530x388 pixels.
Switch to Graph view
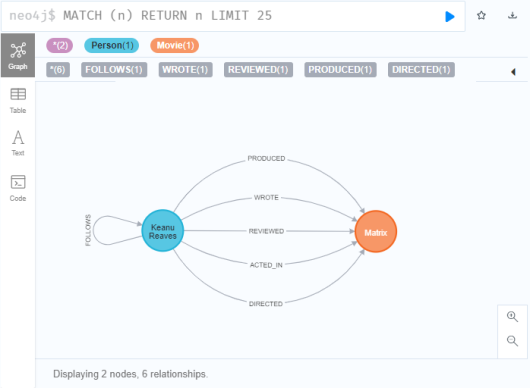click(x=18, y=55)
